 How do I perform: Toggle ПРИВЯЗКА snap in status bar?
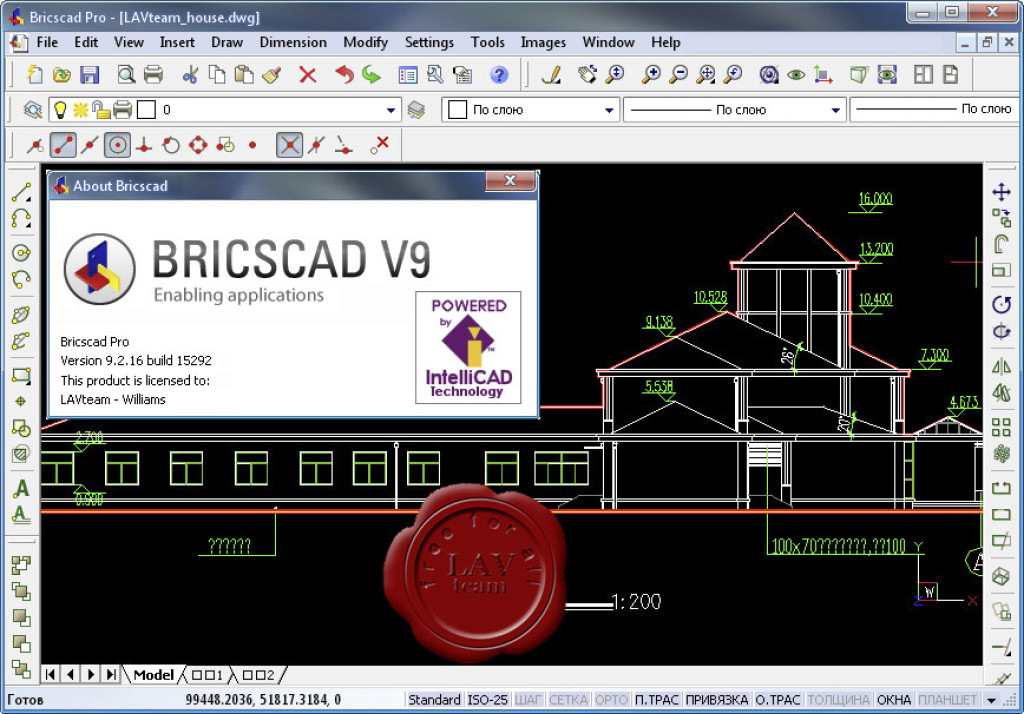point(716,700)
